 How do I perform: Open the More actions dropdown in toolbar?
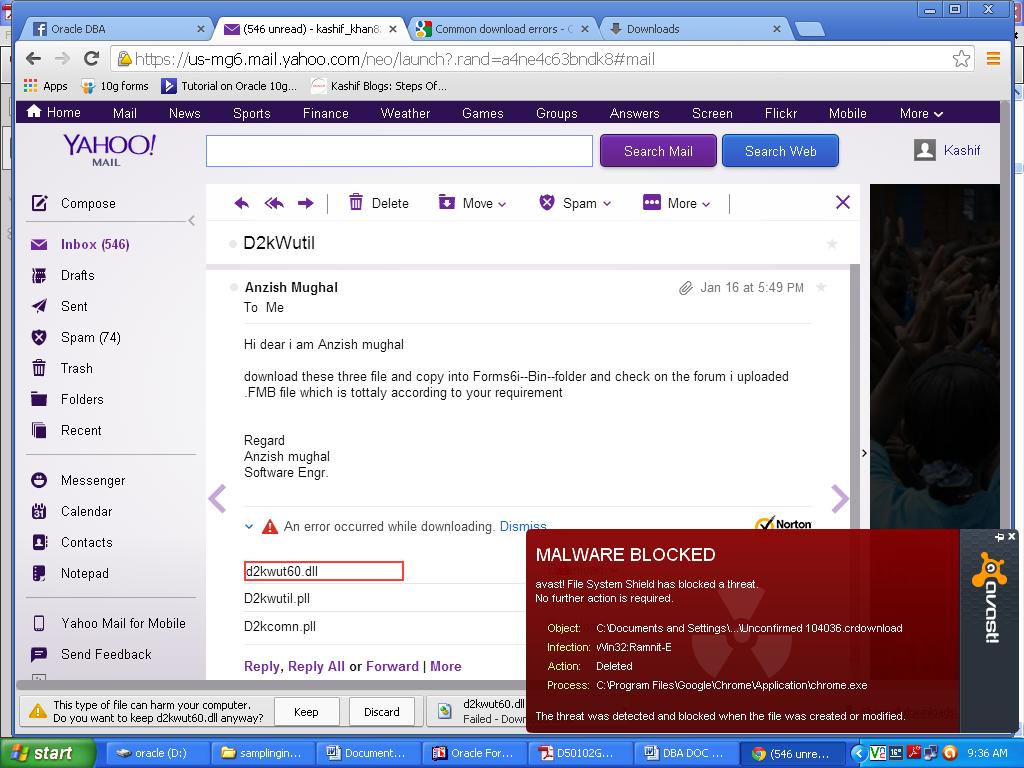(x=677, y=203)
